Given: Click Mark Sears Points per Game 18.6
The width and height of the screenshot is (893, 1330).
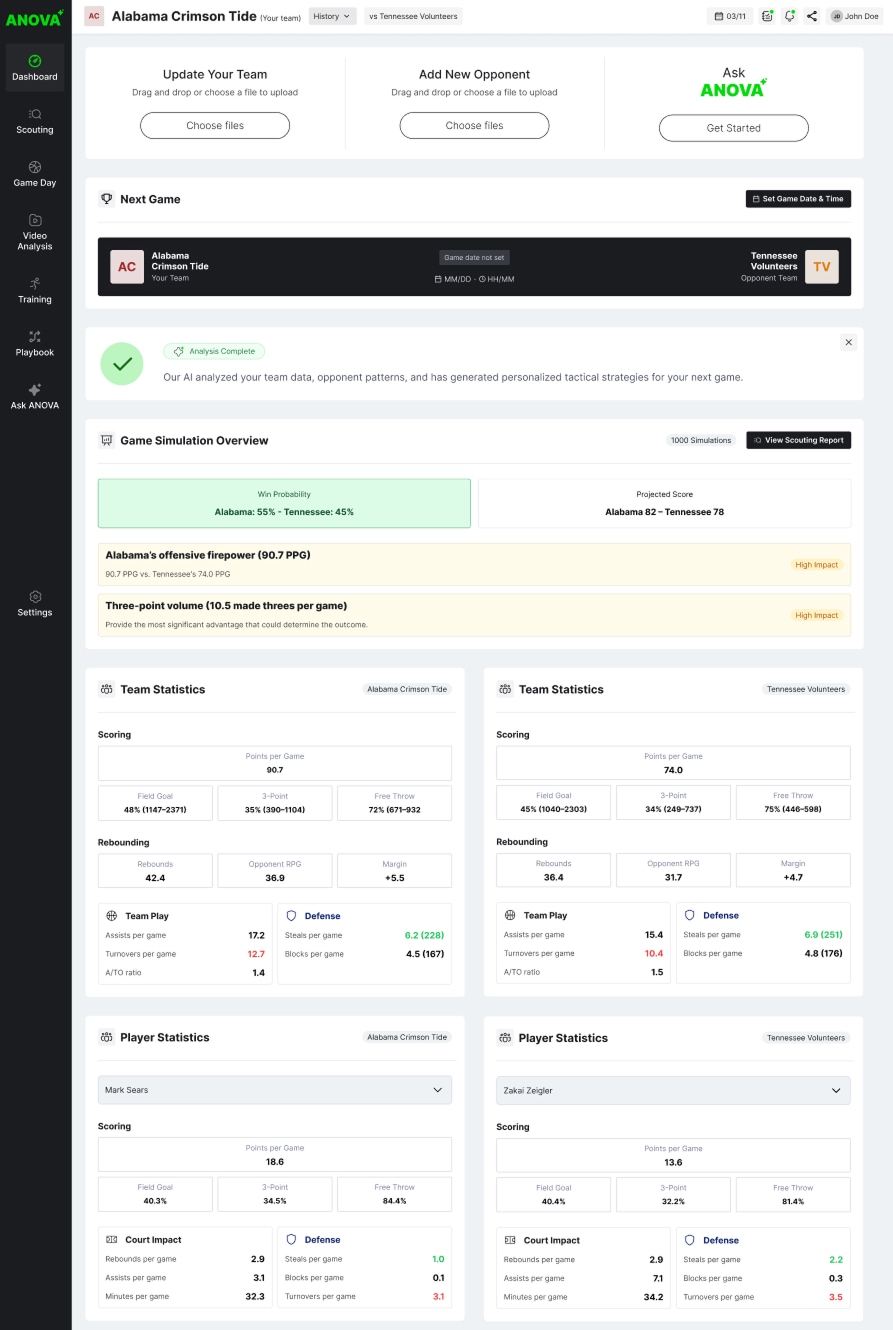Looking at the screenshot, I should pyautogui.click(x=275, y=1155).
